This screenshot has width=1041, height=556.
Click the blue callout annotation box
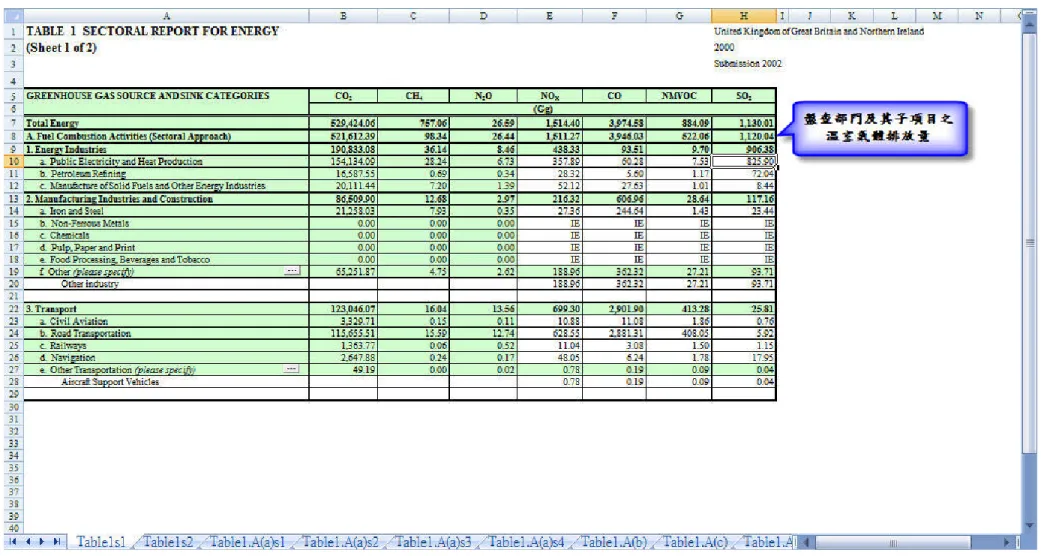[x=878, y=128]
